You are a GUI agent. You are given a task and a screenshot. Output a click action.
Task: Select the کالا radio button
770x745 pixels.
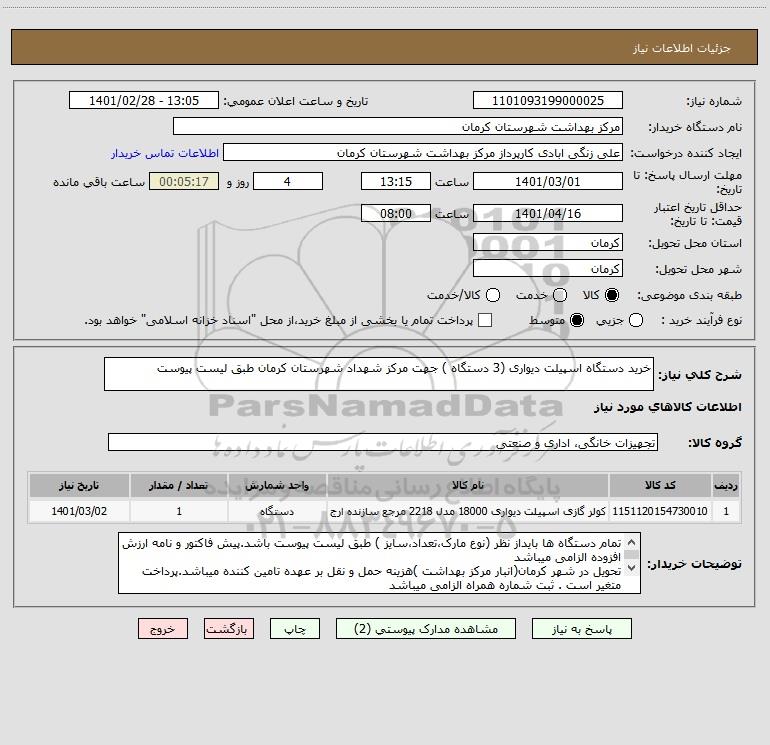(612, 295)
